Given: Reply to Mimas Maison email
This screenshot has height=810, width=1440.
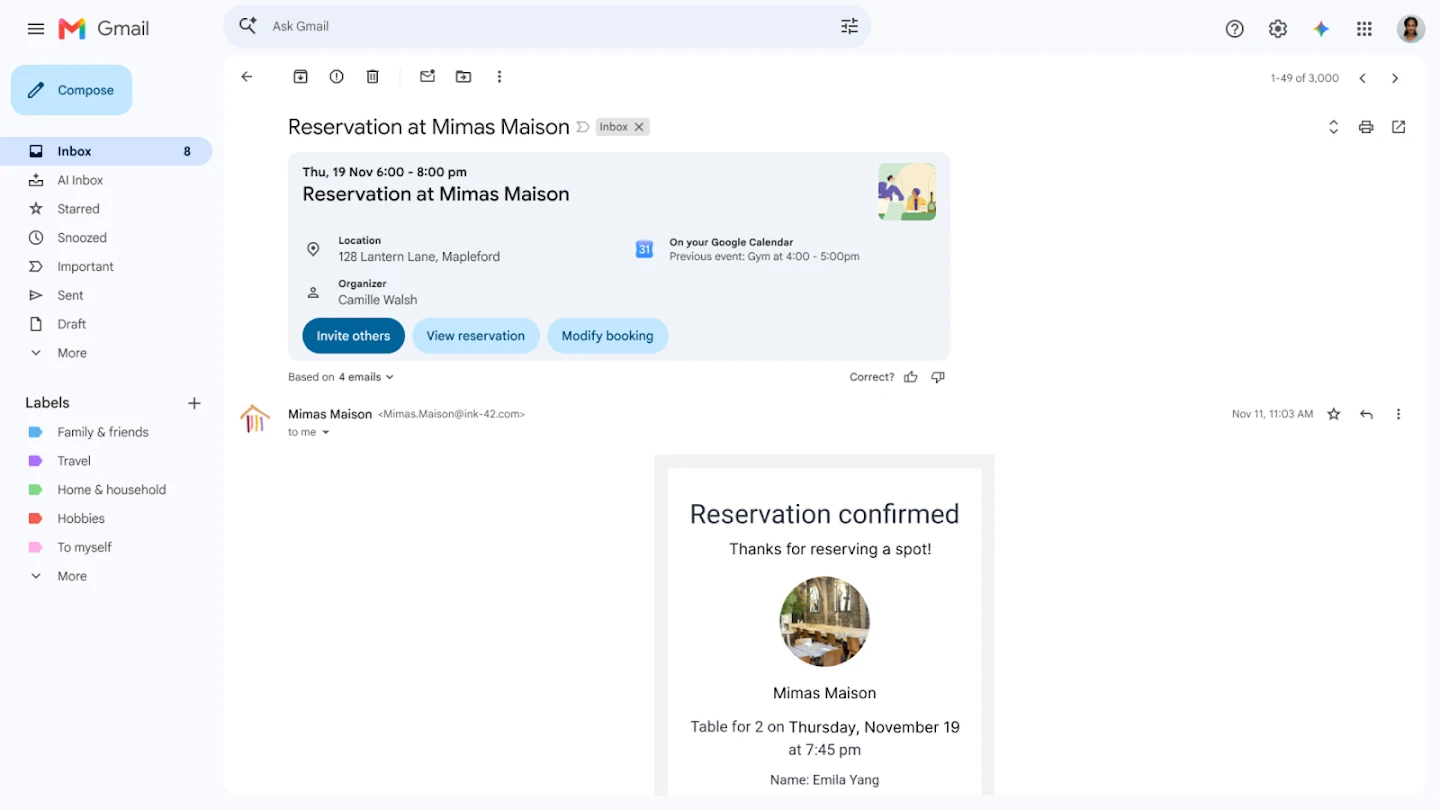Looking at the screenshot, I should [x=1366, y=414].
